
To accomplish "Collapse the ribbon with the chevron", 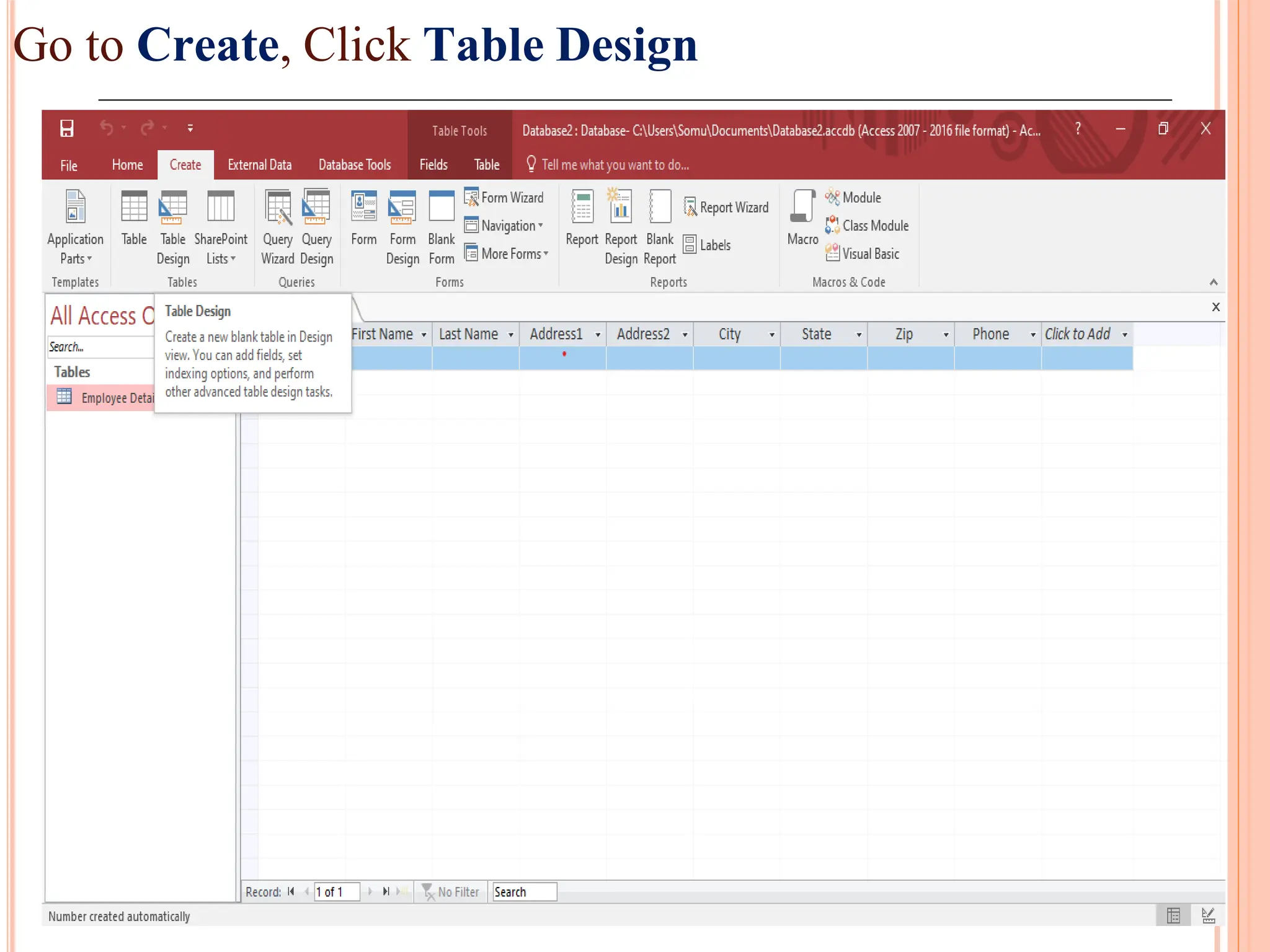I will pos(1214,283).
